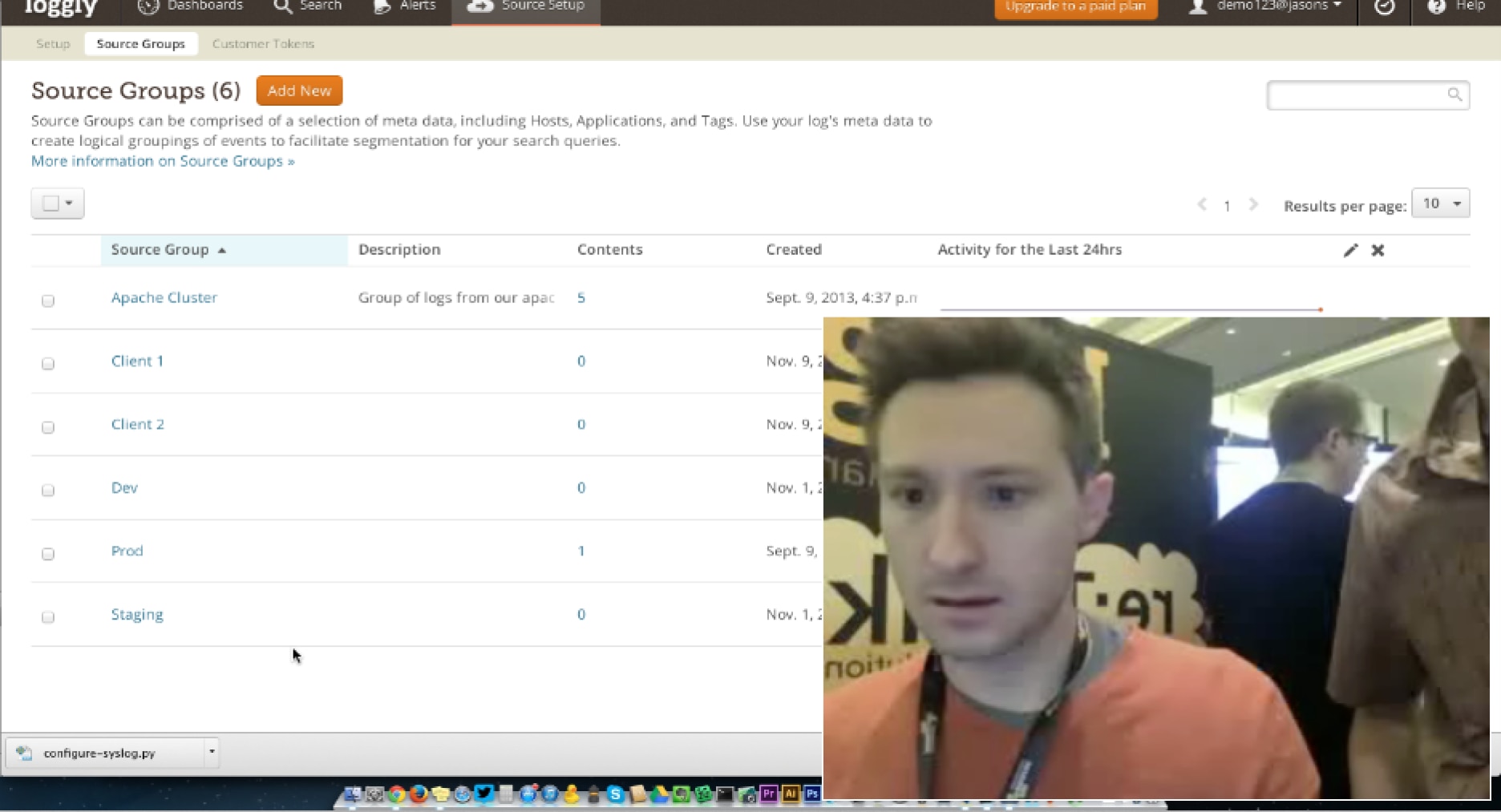Open Firefox from the dock
The width and height of the screenshot is (1501, 812).
click(x=419, y=794)
